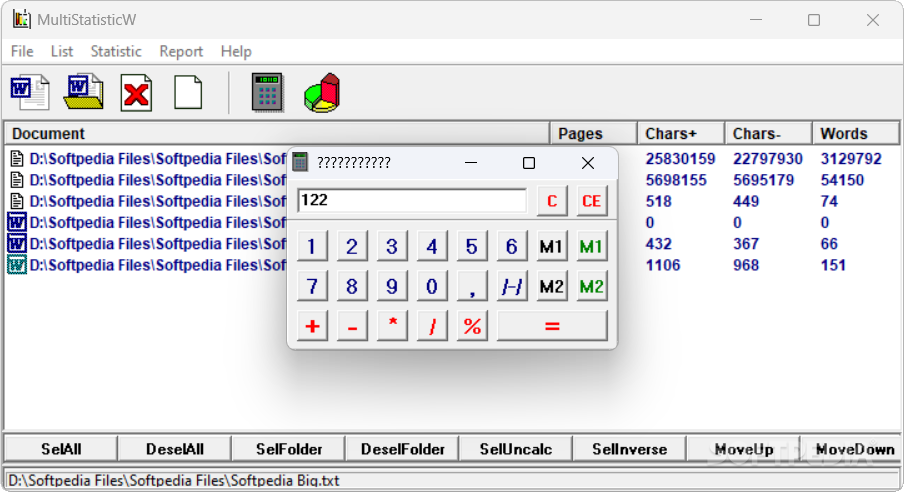Viewport: 904px width, 492px height.
Task: Click calculator digit 9 button
Action: point(391,286)
